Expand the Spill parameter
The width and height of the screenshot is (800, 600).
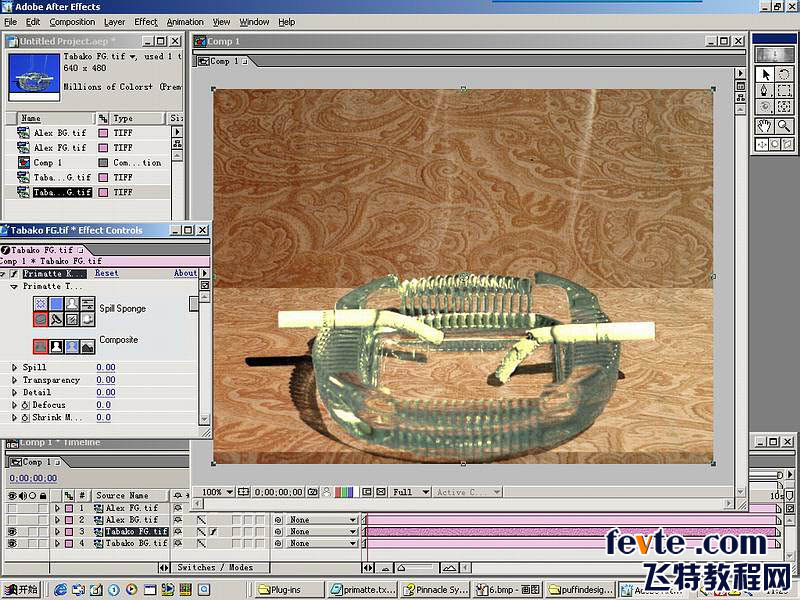point(14,367)
